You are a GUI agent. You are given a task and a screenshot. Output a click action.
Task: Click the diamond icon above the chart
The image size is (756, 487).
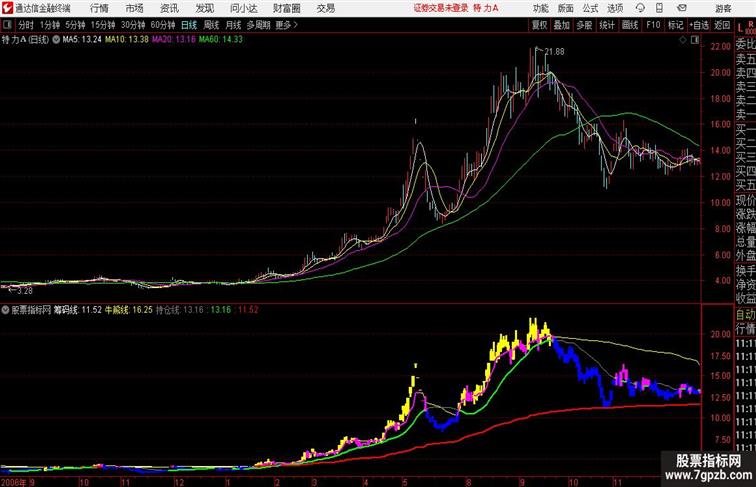pos(683,40)
